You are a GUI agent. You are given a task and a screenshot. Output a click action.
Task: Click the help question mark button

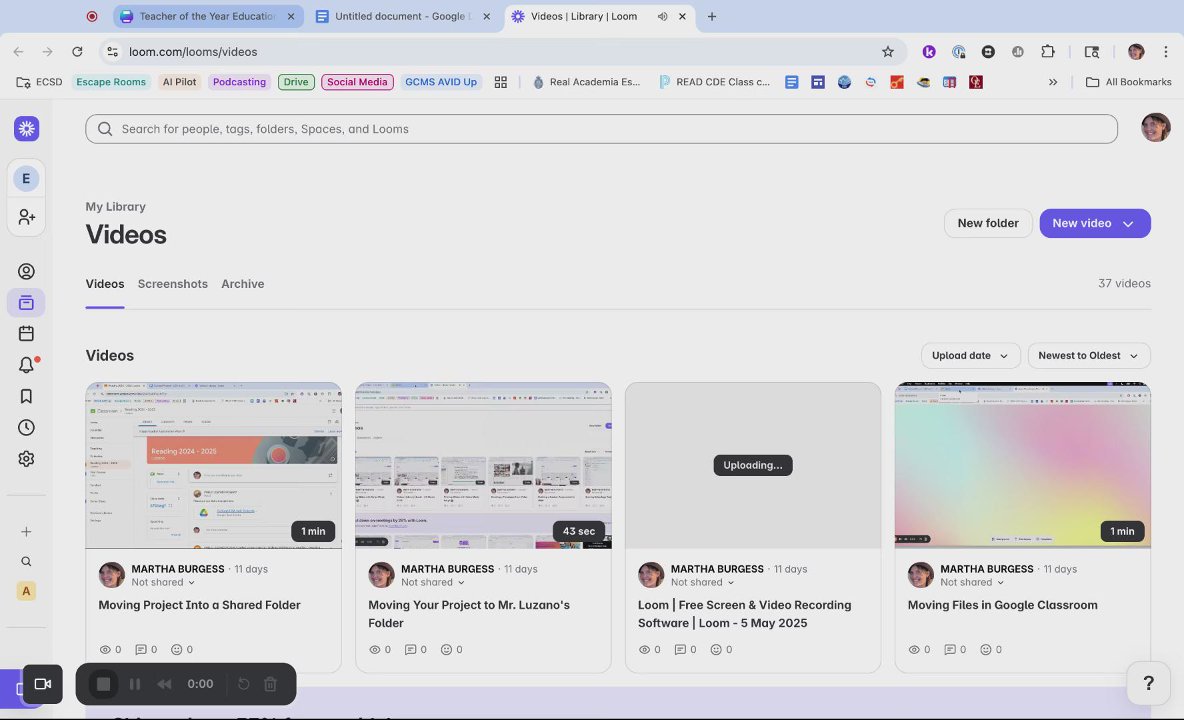point(1148,683)
